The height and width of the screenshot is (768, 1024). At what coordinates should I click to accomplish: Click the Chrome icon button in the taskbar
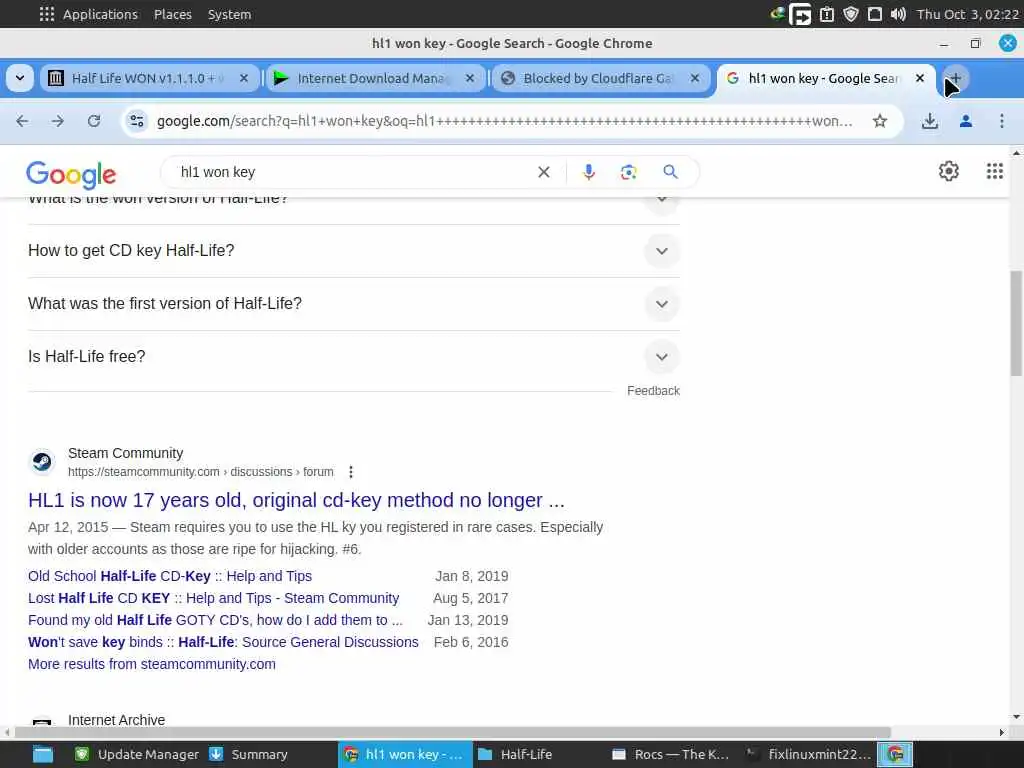[x=894, y=754]
